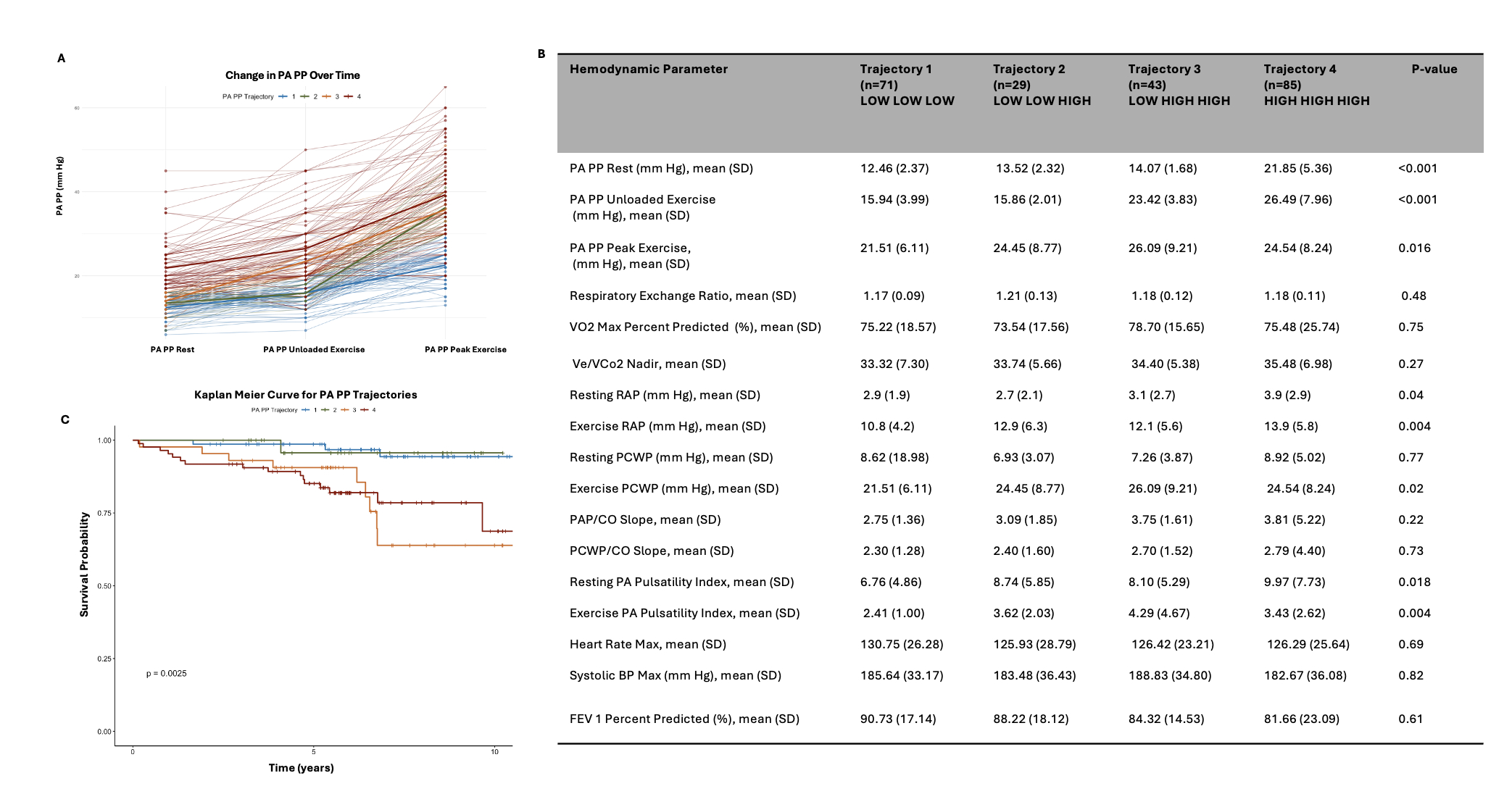Click the 'PA PP Peak Exercise' x-axis label

pos(465,349)
